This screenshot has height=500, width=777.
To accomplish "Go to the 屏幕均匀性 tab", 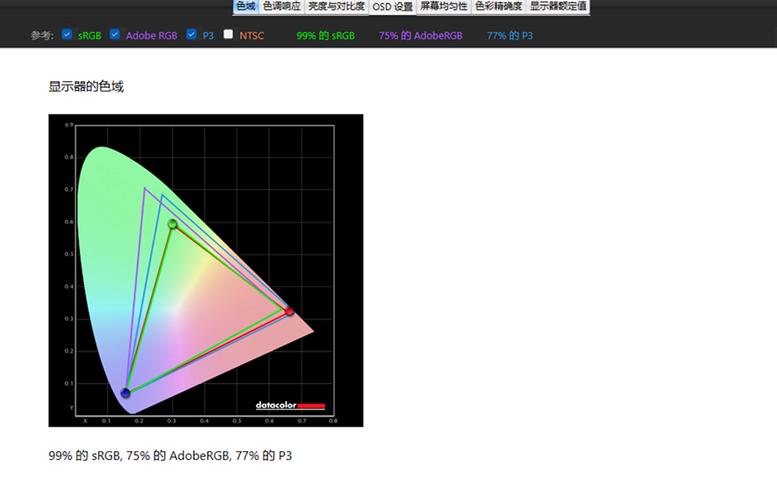I will click(x=444, y=6).
